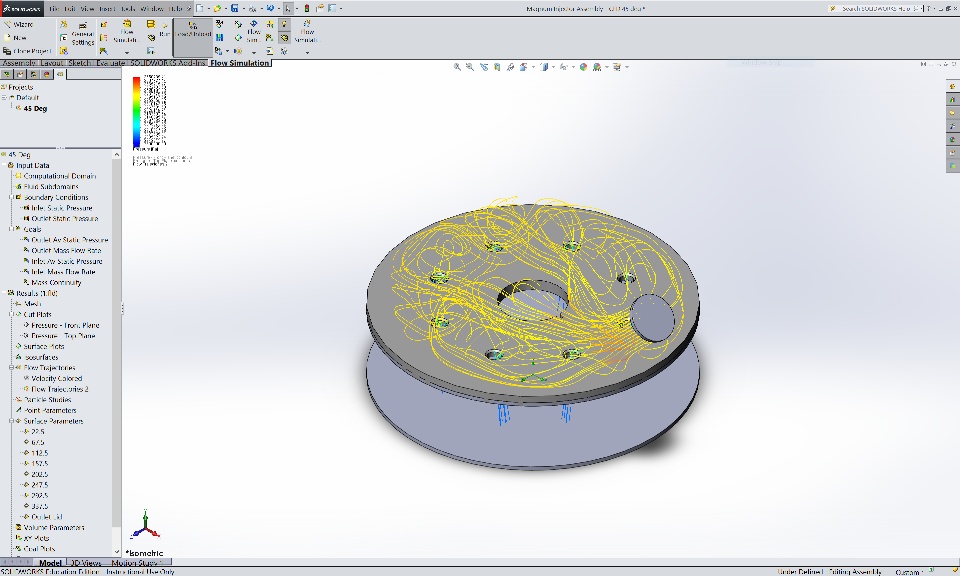The width and height of the screenshot is (960, 576).
Task: Switch to the SOLIDWORKS Add-Ins tab
Action: tap(167, 63)
